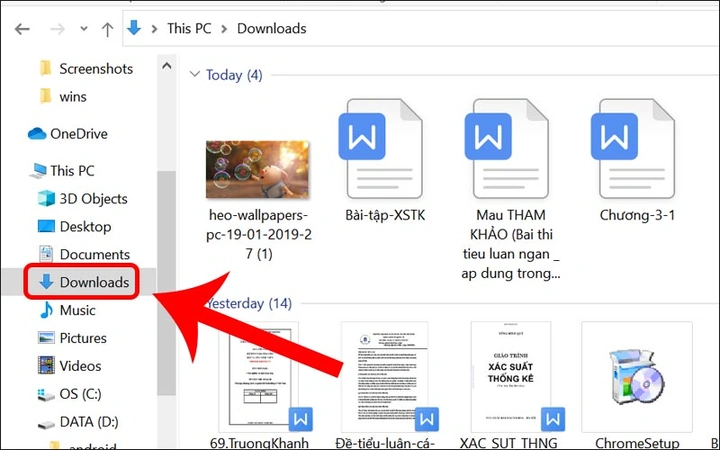720x450 pixels.
Task: Collapse the Today (4) group chevron
Action: click(x=195, y=74)
